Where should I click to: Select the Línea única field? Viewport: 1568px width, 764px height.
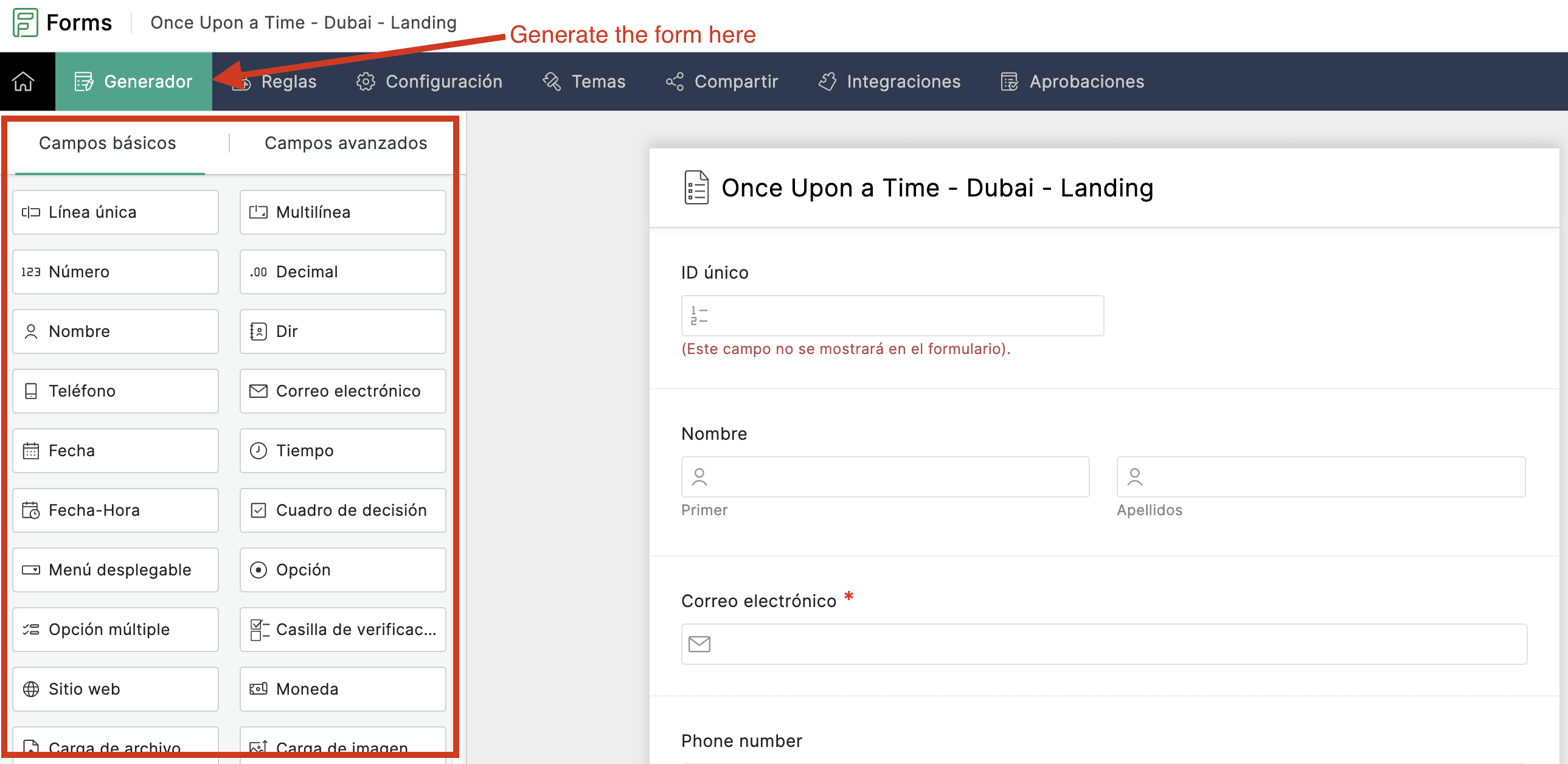(116, 212)
